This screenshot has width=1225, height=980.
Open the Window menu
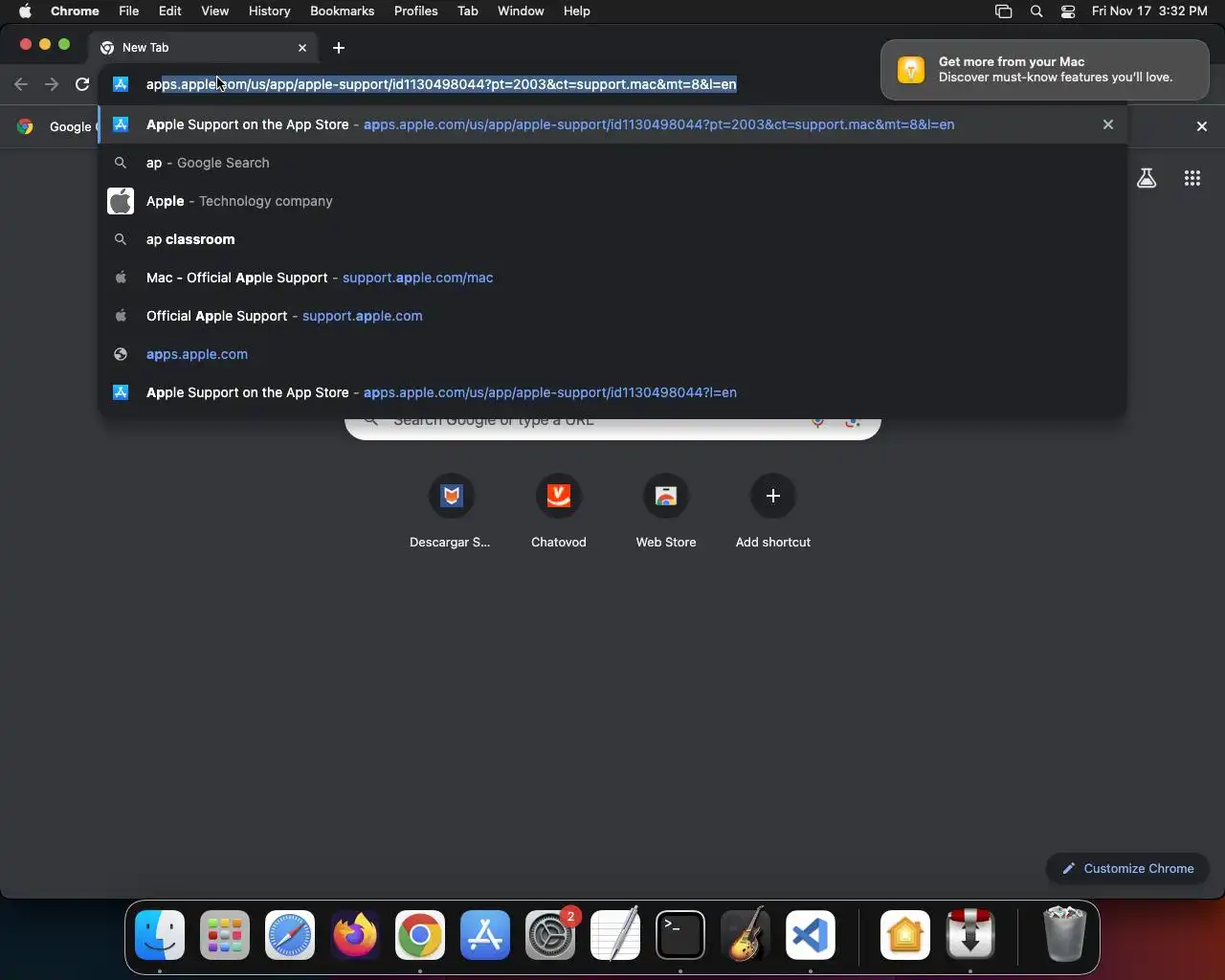[x=521, y=11]
